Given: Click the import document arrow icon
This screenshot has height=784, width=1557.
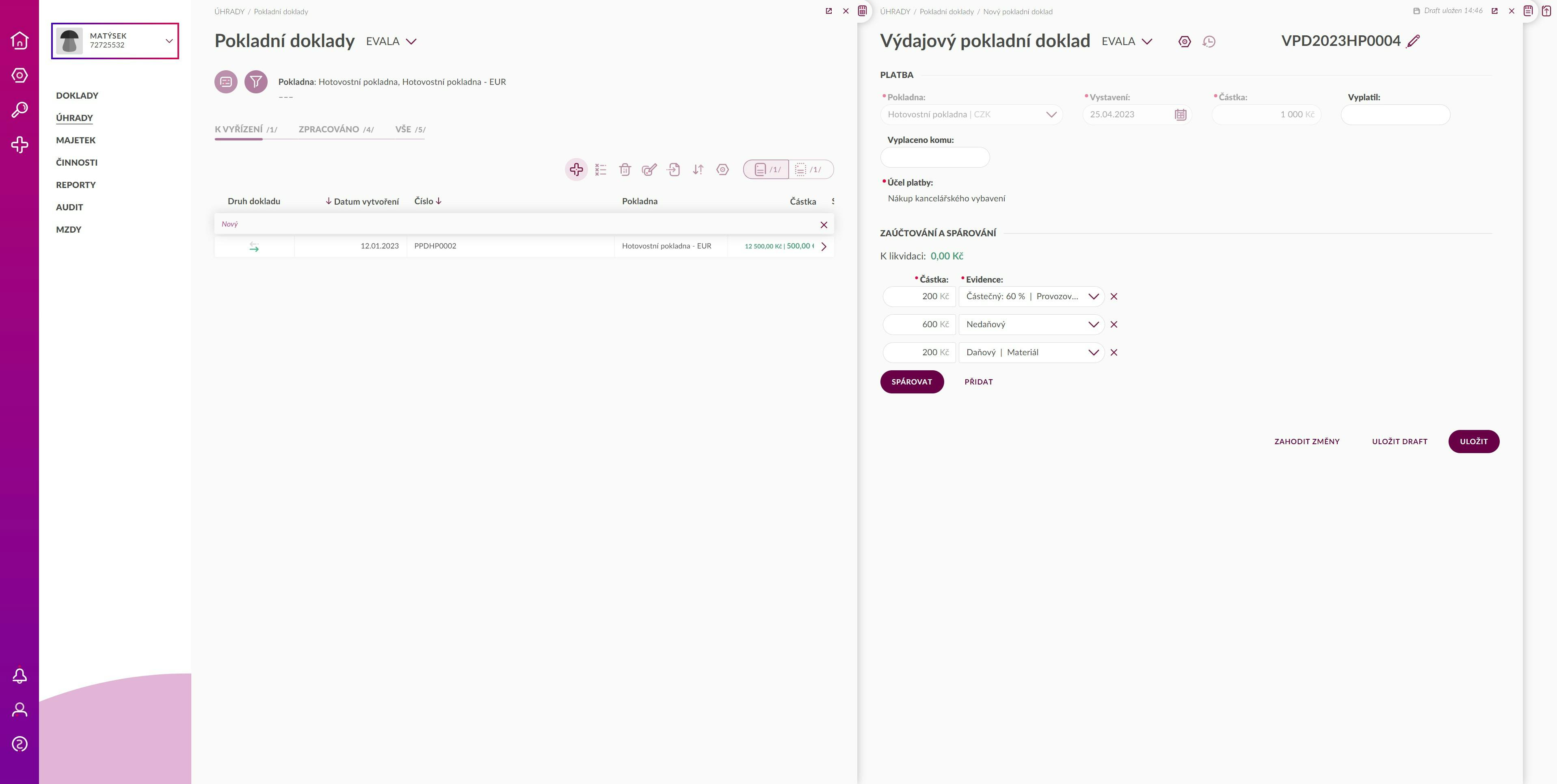Looking at the screenshot, I should click(673, 170).
